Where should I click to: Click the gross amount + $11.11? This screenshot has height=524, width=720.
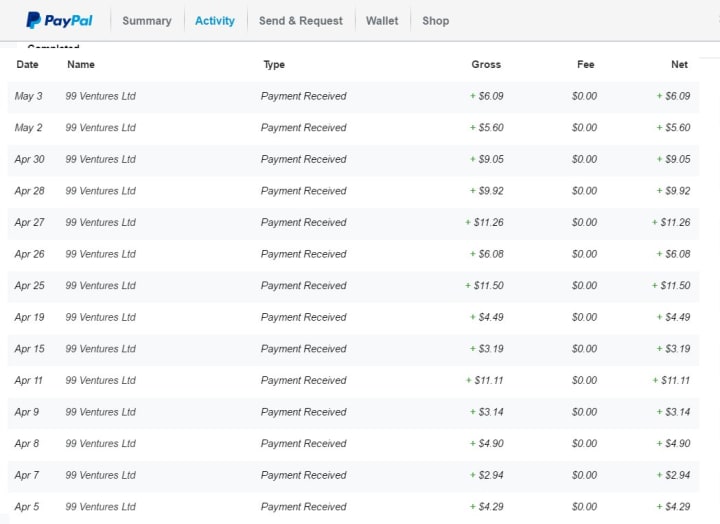484,380
